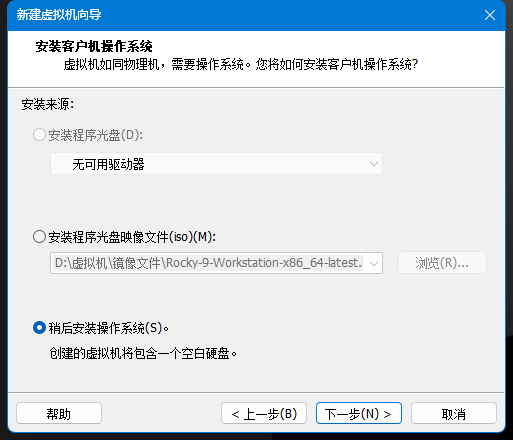Choose 安装程序光盘映像文件(iso)(M) radio option

click(x=39, y=237)
